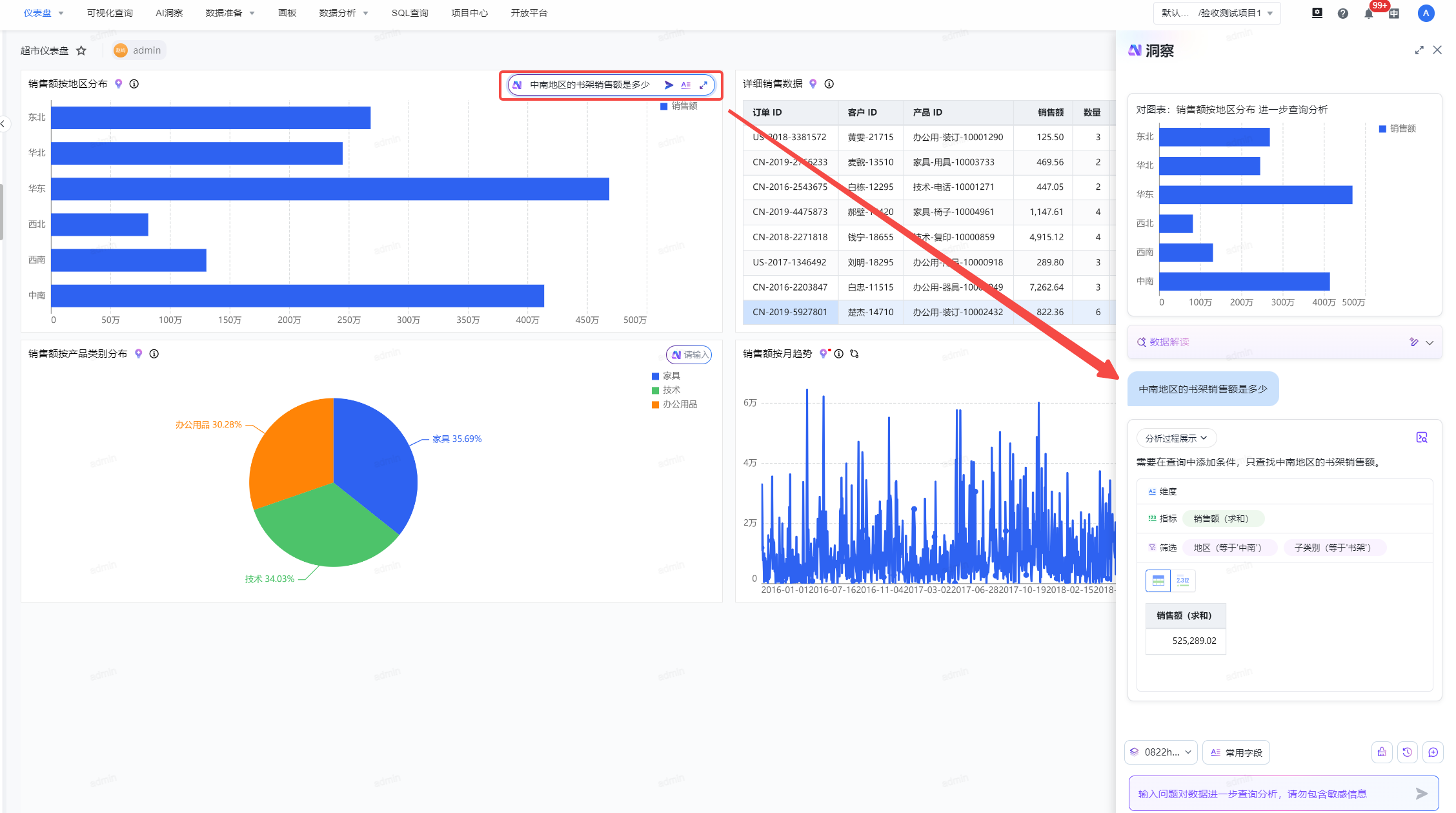Viewport: 1456px width, 813px height.
Task: Send the query in the 销售额按地区分布 AI box
Action: click(669, 85)
